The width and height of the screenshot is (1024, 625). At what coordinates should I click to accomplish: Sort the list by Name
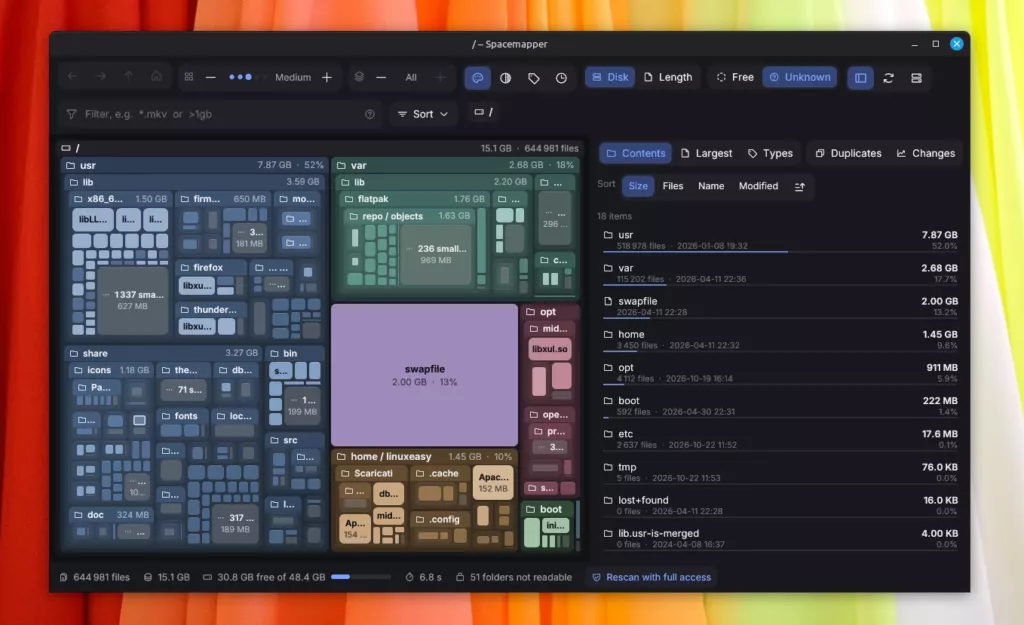[x=711, y=186]
